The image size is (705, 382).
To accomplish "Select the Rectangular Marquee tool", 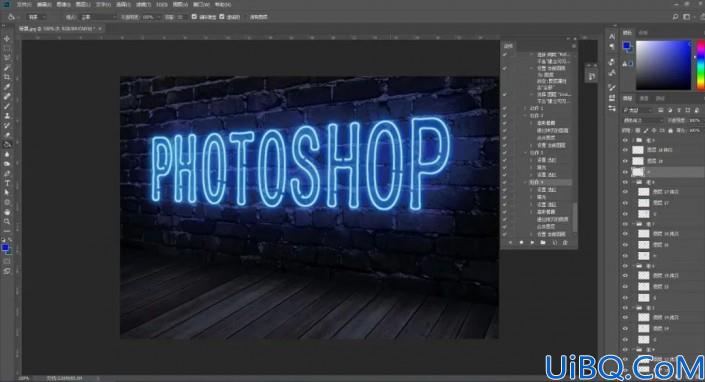I will point(7,49).
